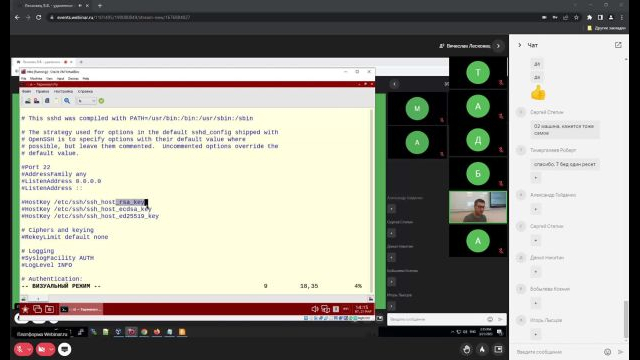Select participant tile with letter Б
This screenshot has height=360, width=640.
click(478, 174)
